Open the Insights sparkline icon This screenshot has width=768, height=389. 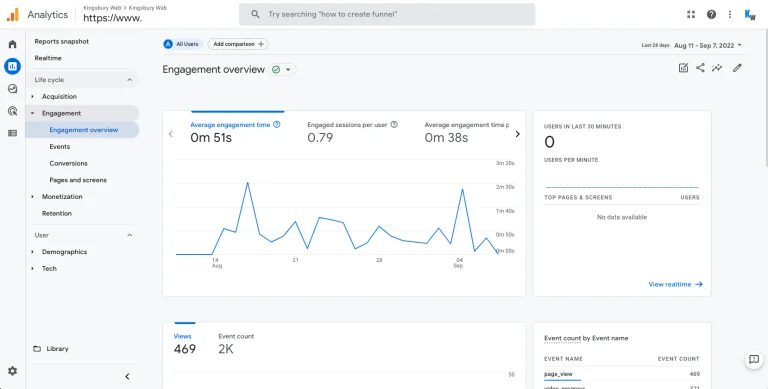point(717,68)
